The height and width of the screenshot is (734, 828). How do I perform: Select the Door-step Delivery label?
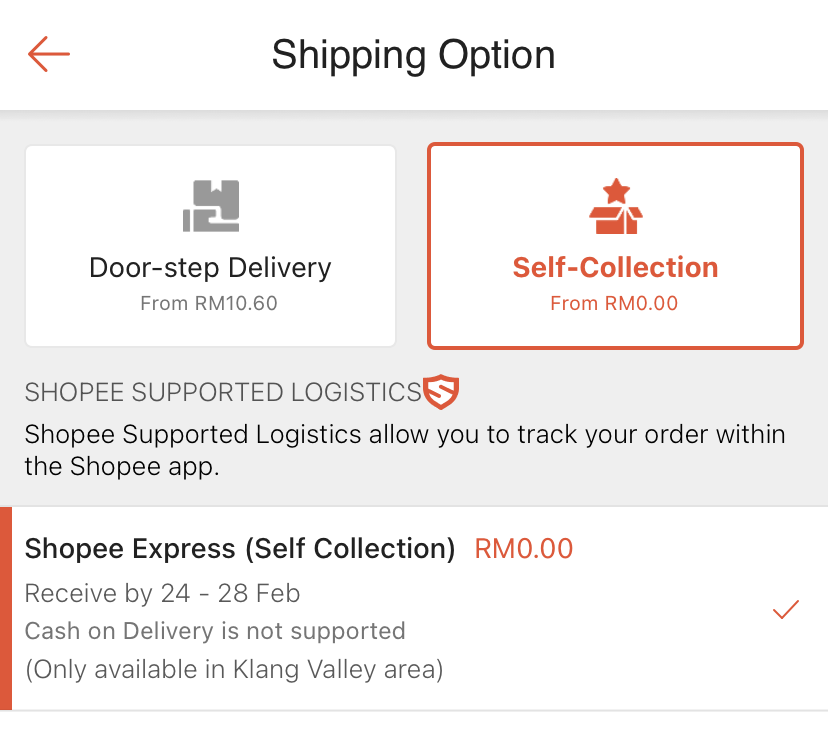tap(210, 268)
